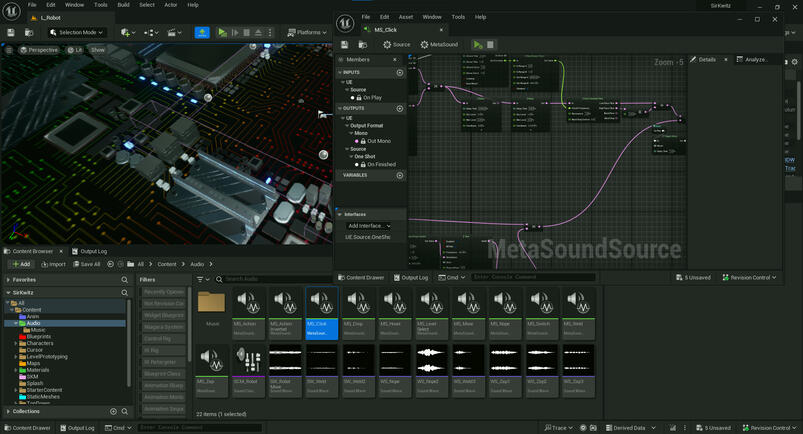Image resolution: width=803 pixels, height=434 pixels.
Task: Toggle the Blueprint Class filter
Action: tap(163, 374)
